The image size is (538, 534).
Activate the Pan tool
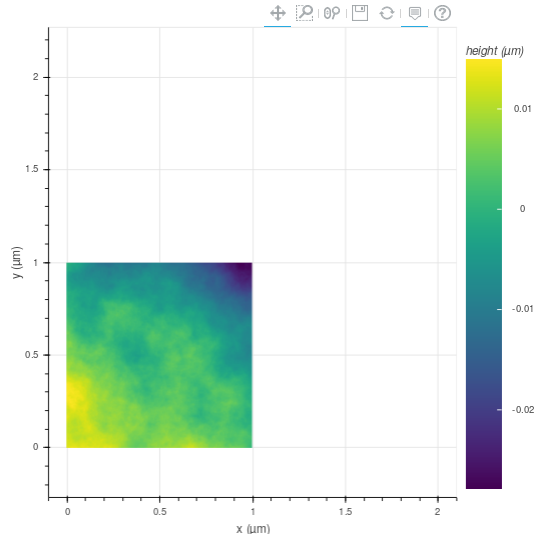[x=278, y=13]
